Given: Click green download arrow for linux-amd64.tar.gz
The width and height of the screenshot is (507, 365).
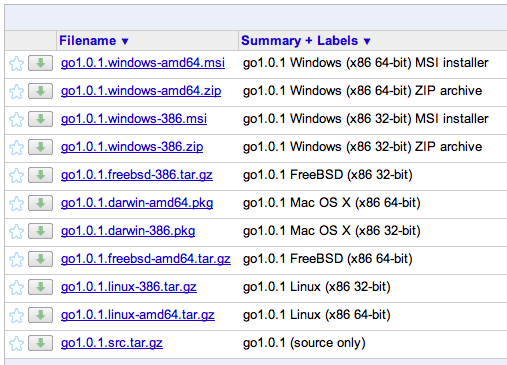Looking at the screenshot, I should click(40, 315).
